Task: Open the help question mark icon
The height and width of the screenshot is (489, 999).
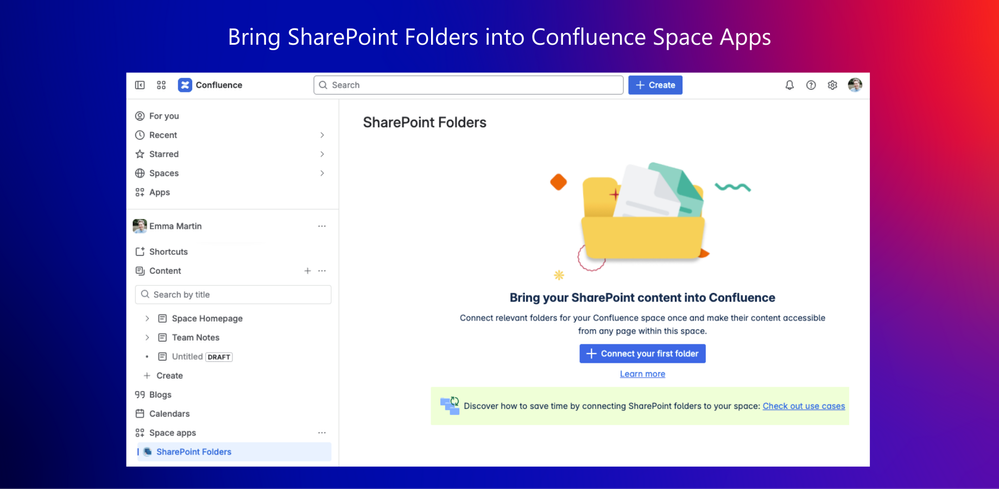Action: [811, 85]
